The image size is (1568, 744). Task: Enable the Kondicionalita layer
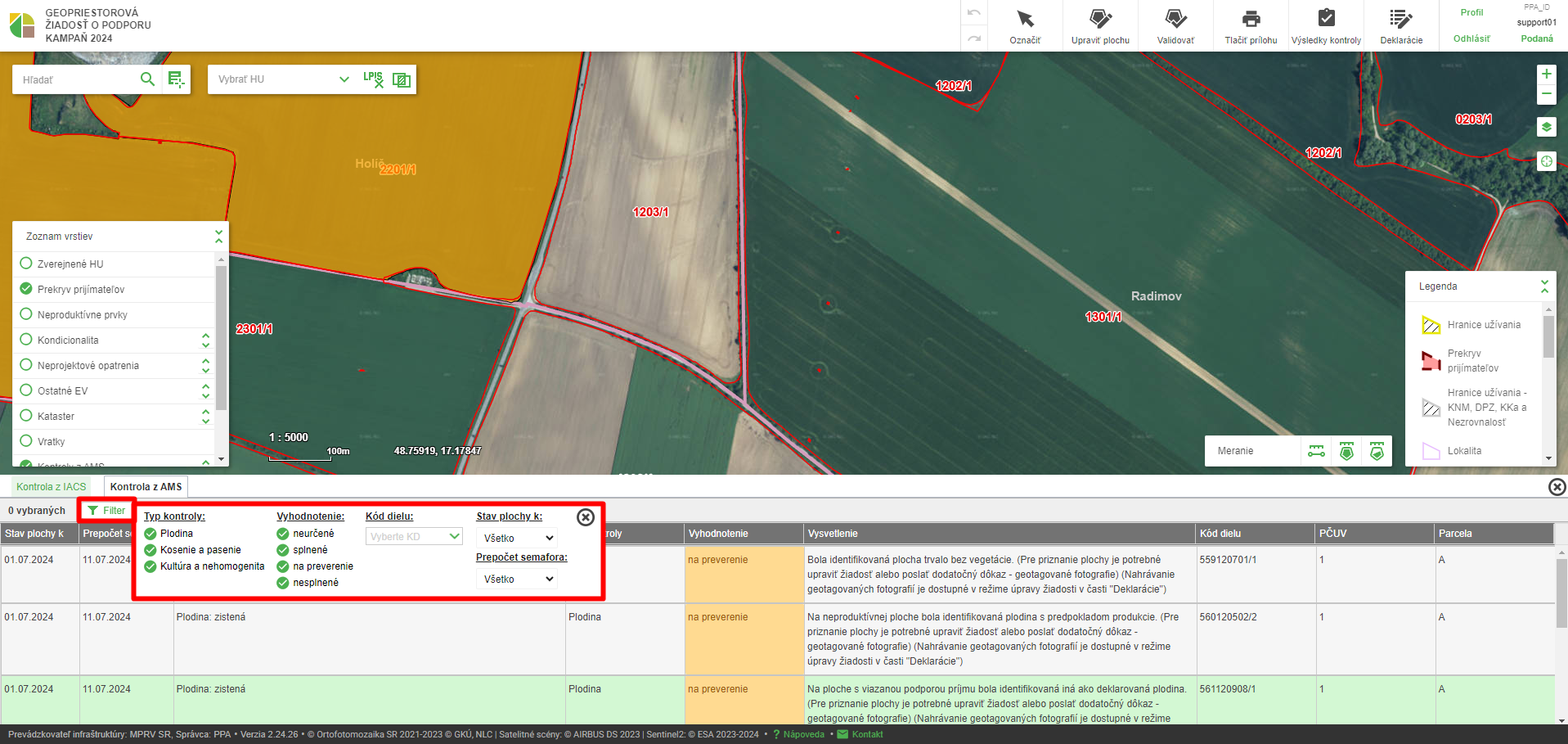25,340
